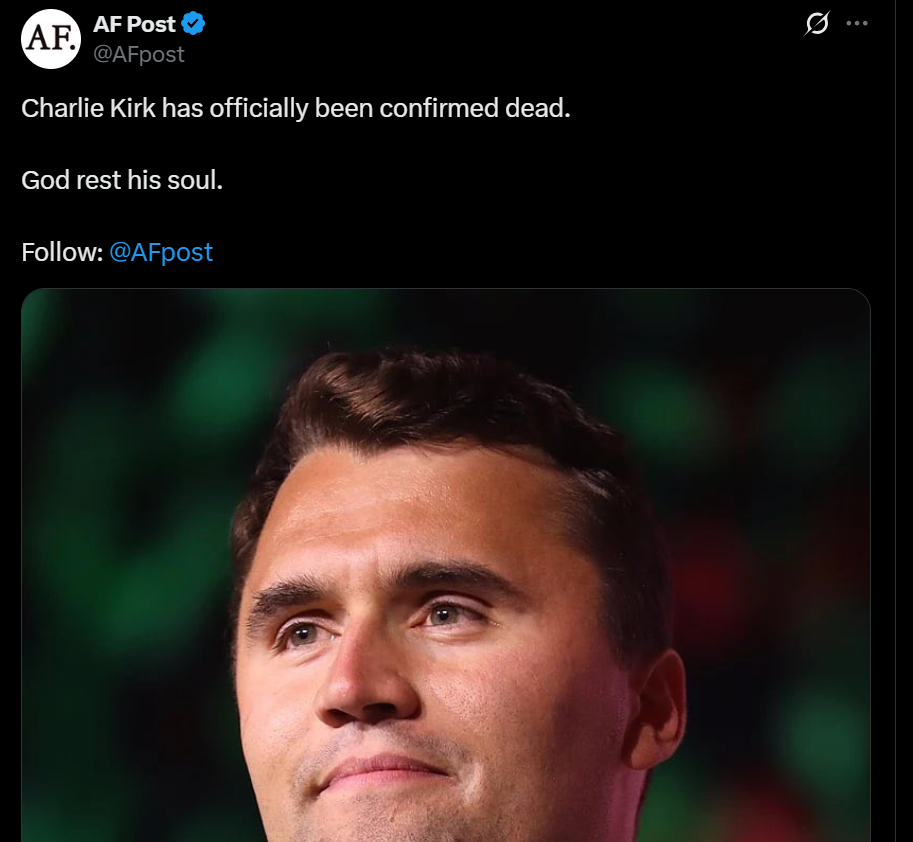Click the AF Post profile avatar
The image size is (913, 842).
coord(50,39)
